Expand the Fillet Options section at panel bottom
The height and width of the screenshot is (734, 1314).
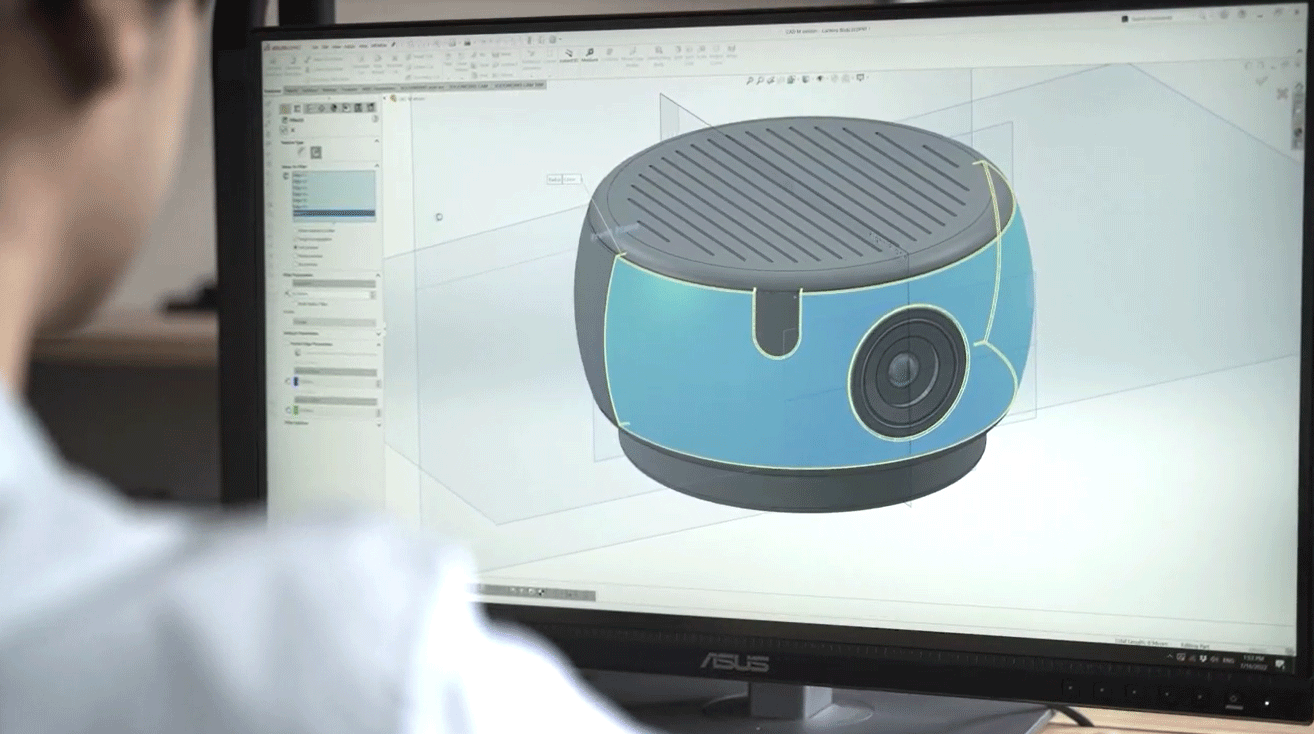379,424
